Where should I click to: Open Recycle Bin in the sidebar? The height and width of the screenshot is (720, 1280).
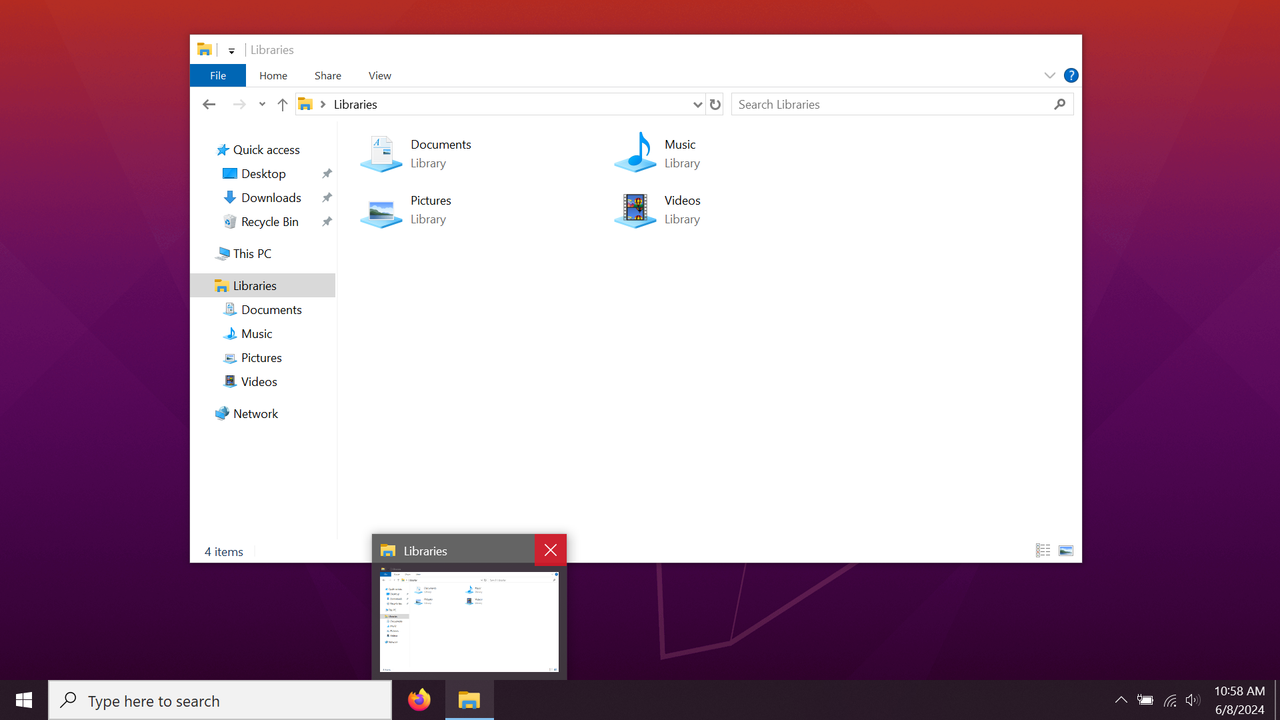coord(270,222)
